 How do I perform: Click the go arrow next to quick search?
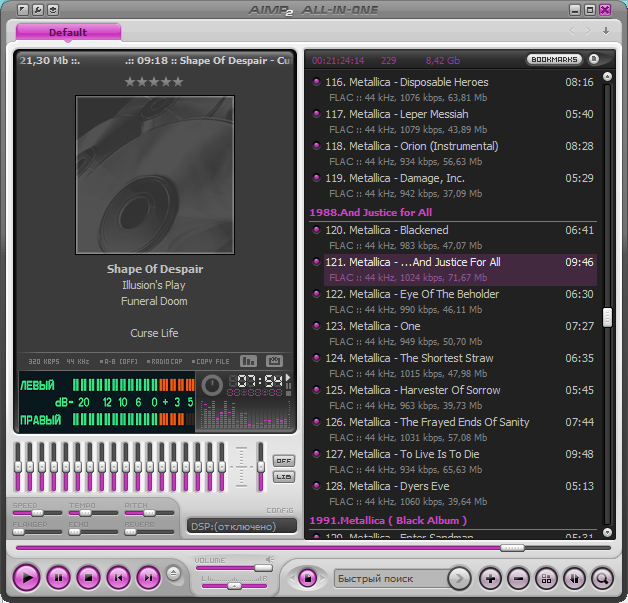(459, 578)
